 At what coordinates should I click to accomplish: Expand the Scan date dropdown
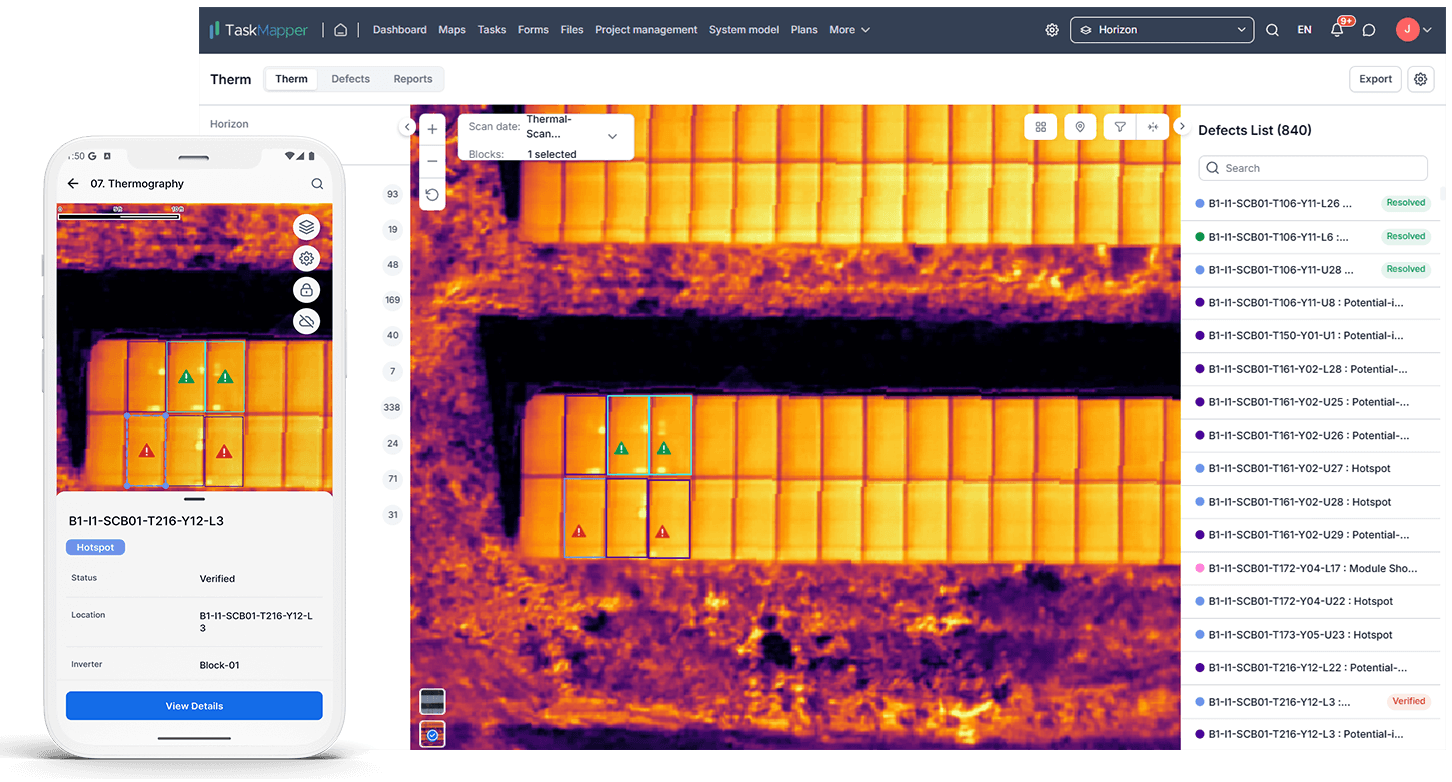tap(612, 135)
